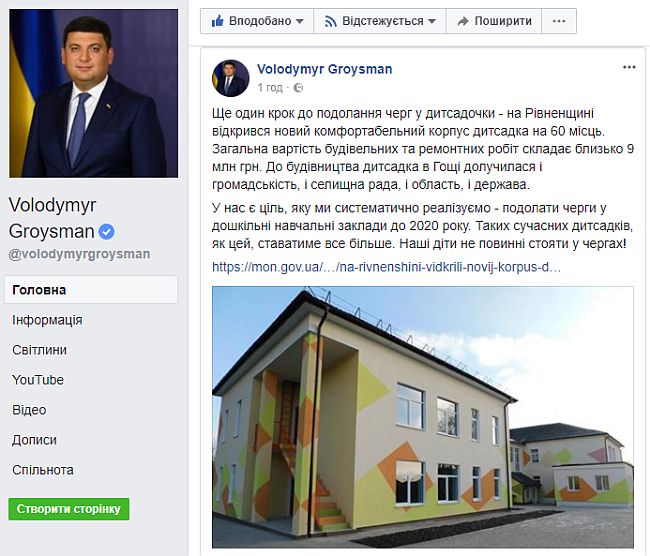Click the Volodymyr Groysman post author name
650x556 pixels.
325,69
